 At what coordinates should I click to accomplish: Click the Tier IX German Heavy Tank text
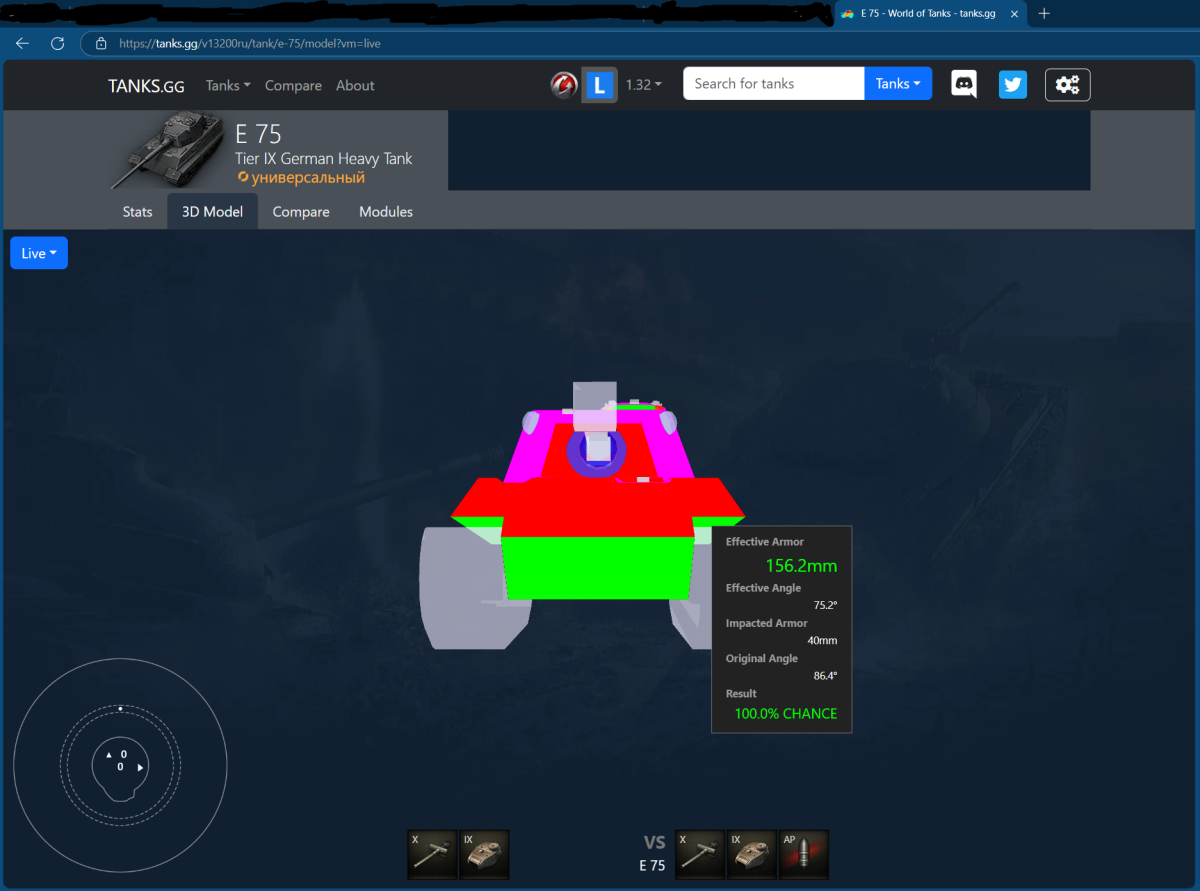click(324, 158)
